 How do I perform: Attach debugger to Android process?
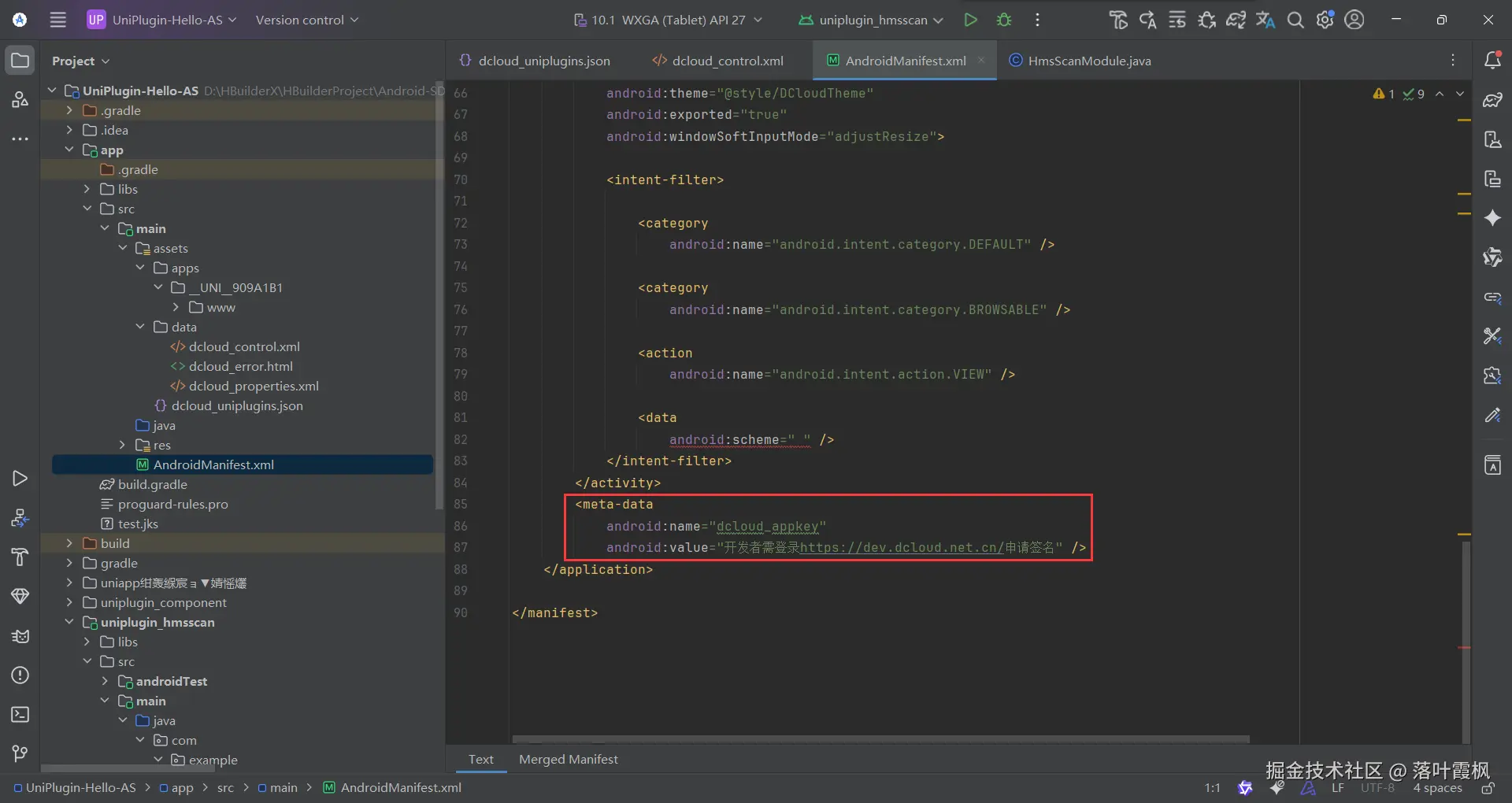pyautogui.click(x=1206, y=20)
